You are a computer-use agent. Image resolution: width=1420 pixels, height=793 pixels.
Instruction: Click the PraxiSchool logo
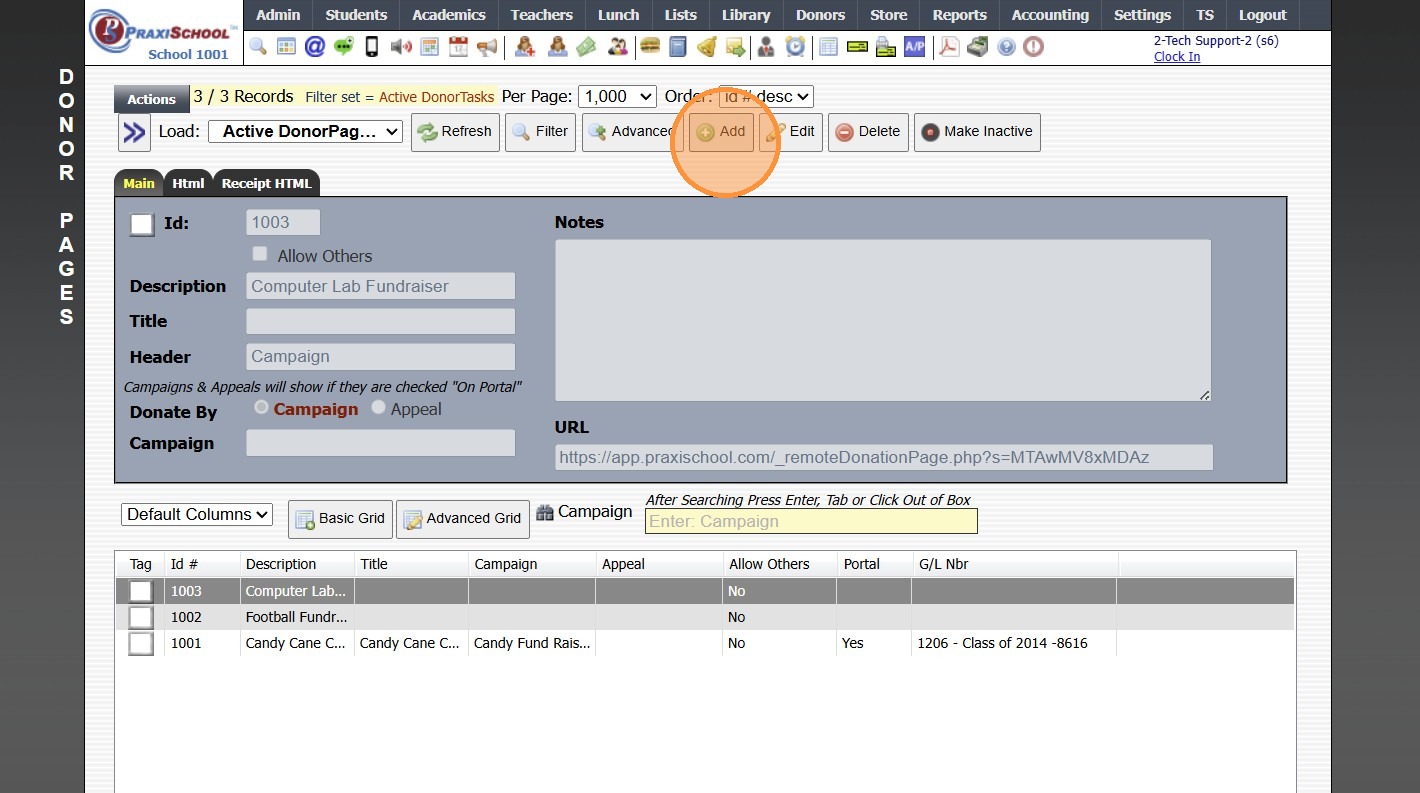[x=164, y=32]
